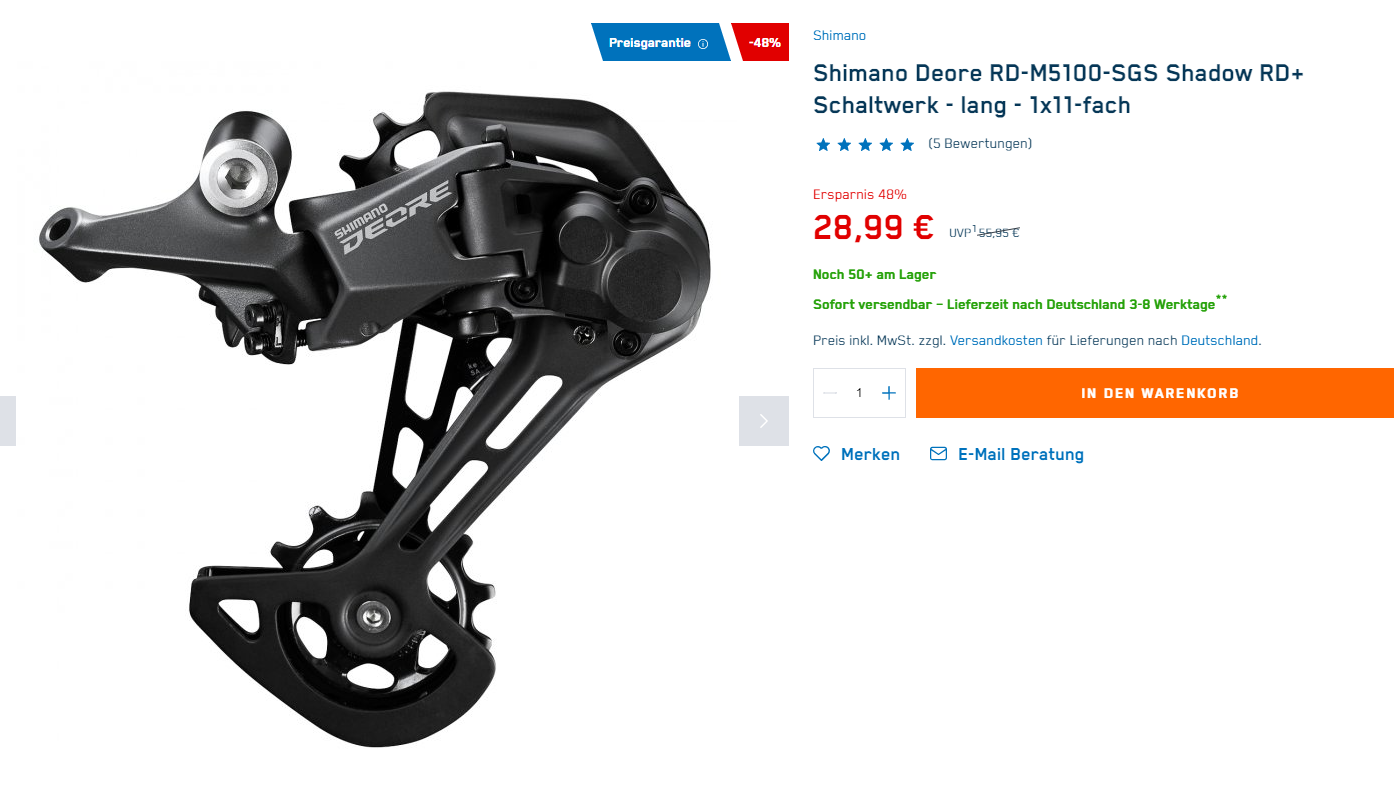Open the (5 Bewertungen) reviews link

click(x=980, y=144)
